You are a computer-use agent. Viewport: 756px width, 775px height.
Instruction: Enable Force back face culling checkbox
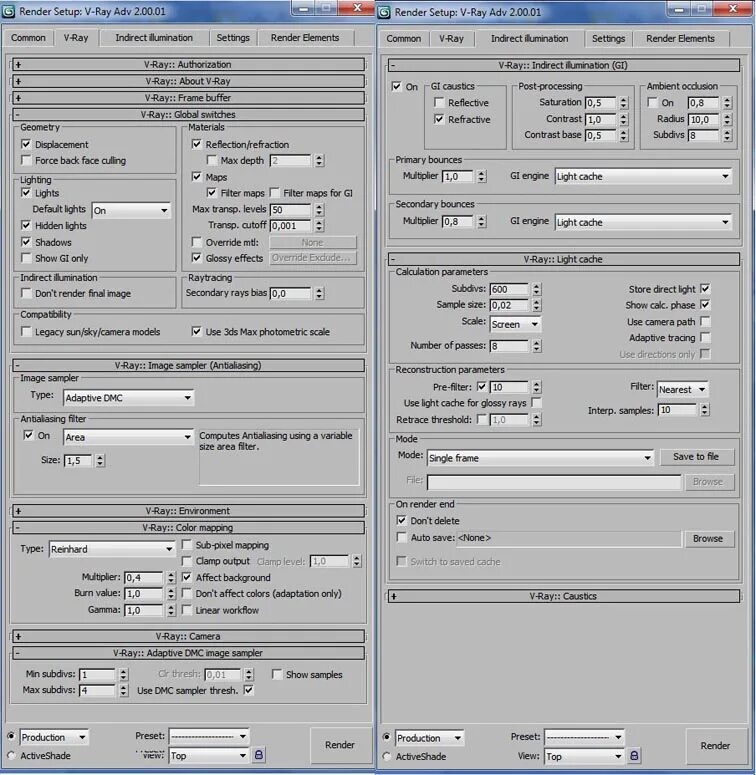coord(26,160)
